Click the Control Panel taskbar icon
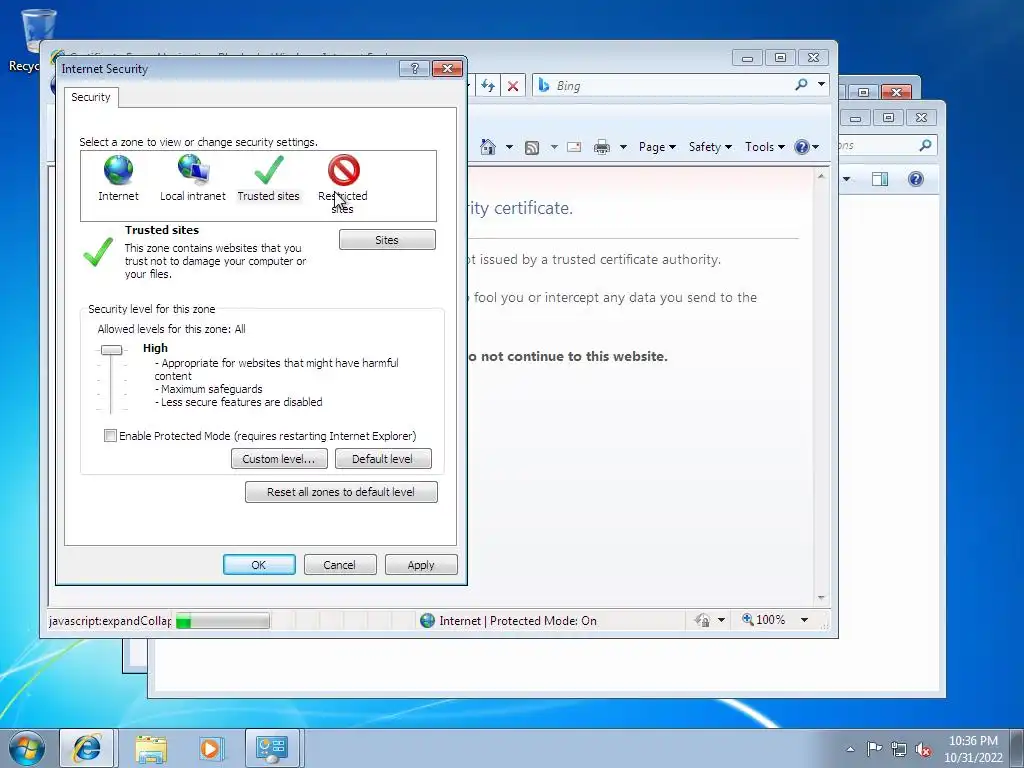The image size is (1024, 768). (272, 748)
